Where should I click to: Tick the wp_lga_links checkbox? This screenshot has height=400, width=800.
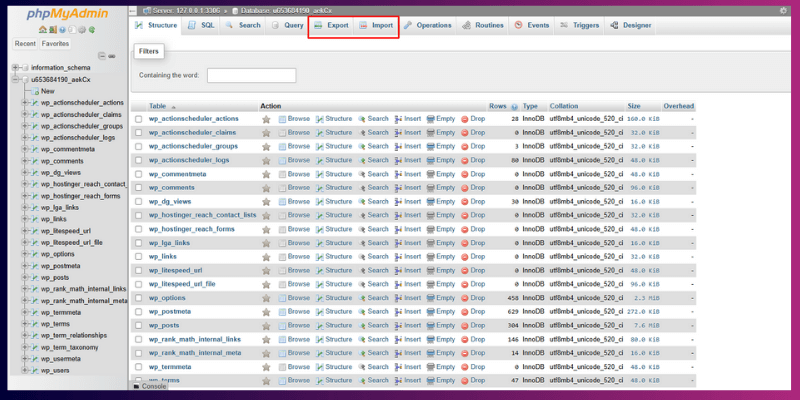point(138,243)
